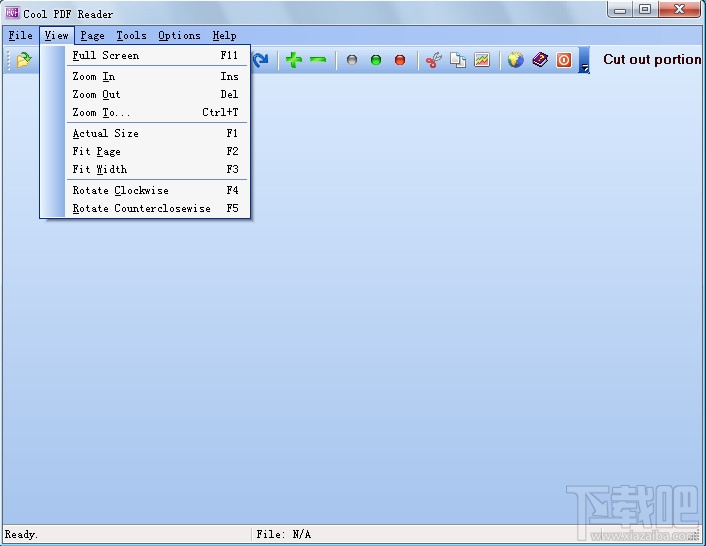
Task: Click the green circle toolbar button
Action: (x=376, y=60)
